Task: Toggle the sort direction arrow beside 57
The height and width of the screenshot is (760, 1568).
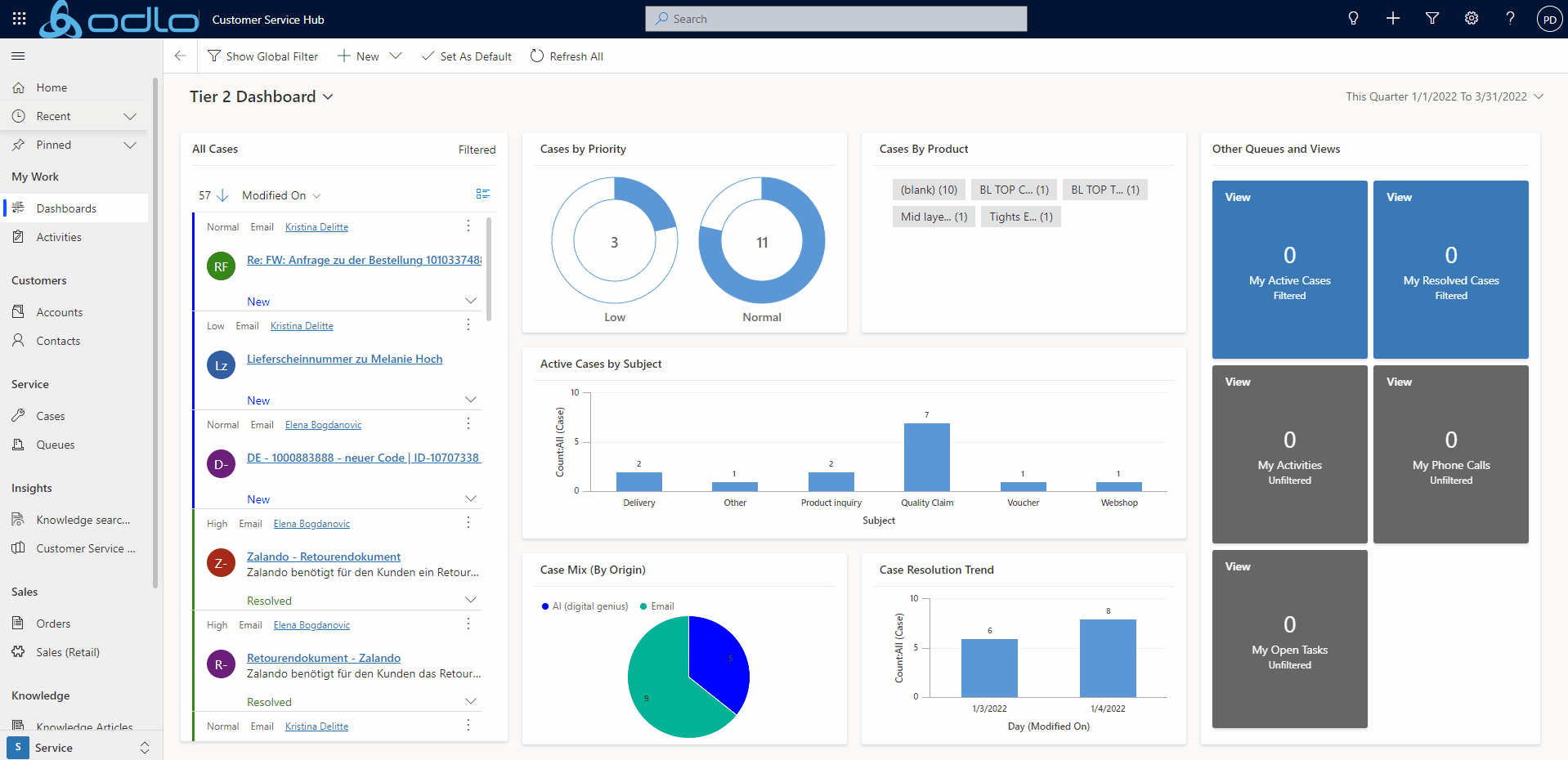Action: 222,195
